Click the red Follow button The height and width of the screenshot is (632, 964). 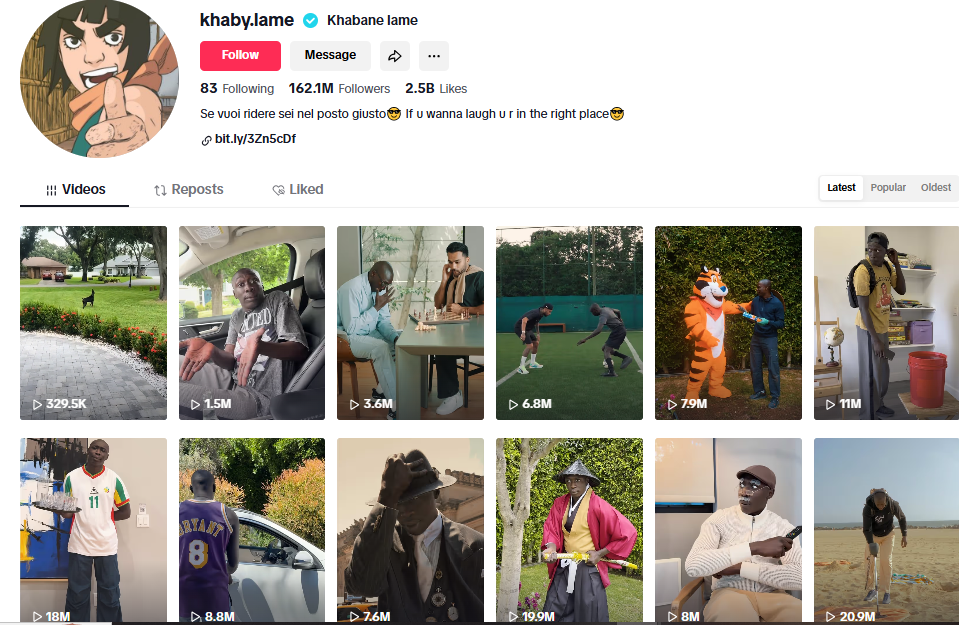[x=240, y=56]
